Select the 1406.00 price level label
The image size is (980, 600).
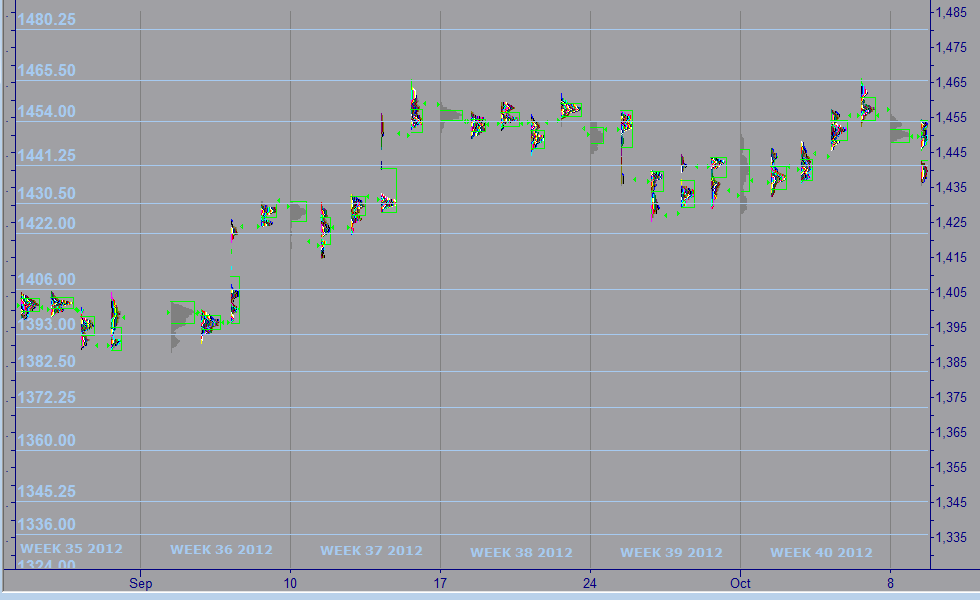(x=44, y=280)
